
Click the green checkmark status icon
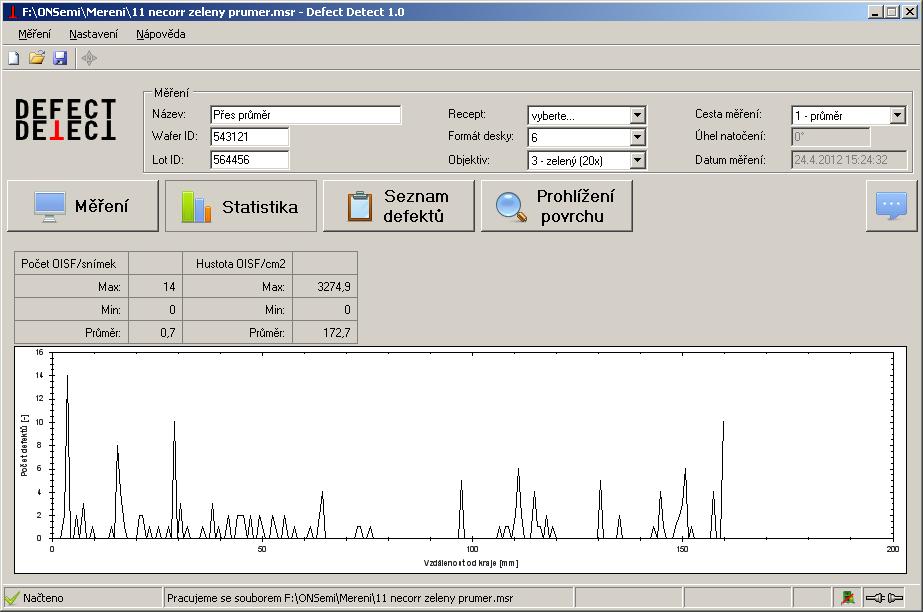click(12, 598)
